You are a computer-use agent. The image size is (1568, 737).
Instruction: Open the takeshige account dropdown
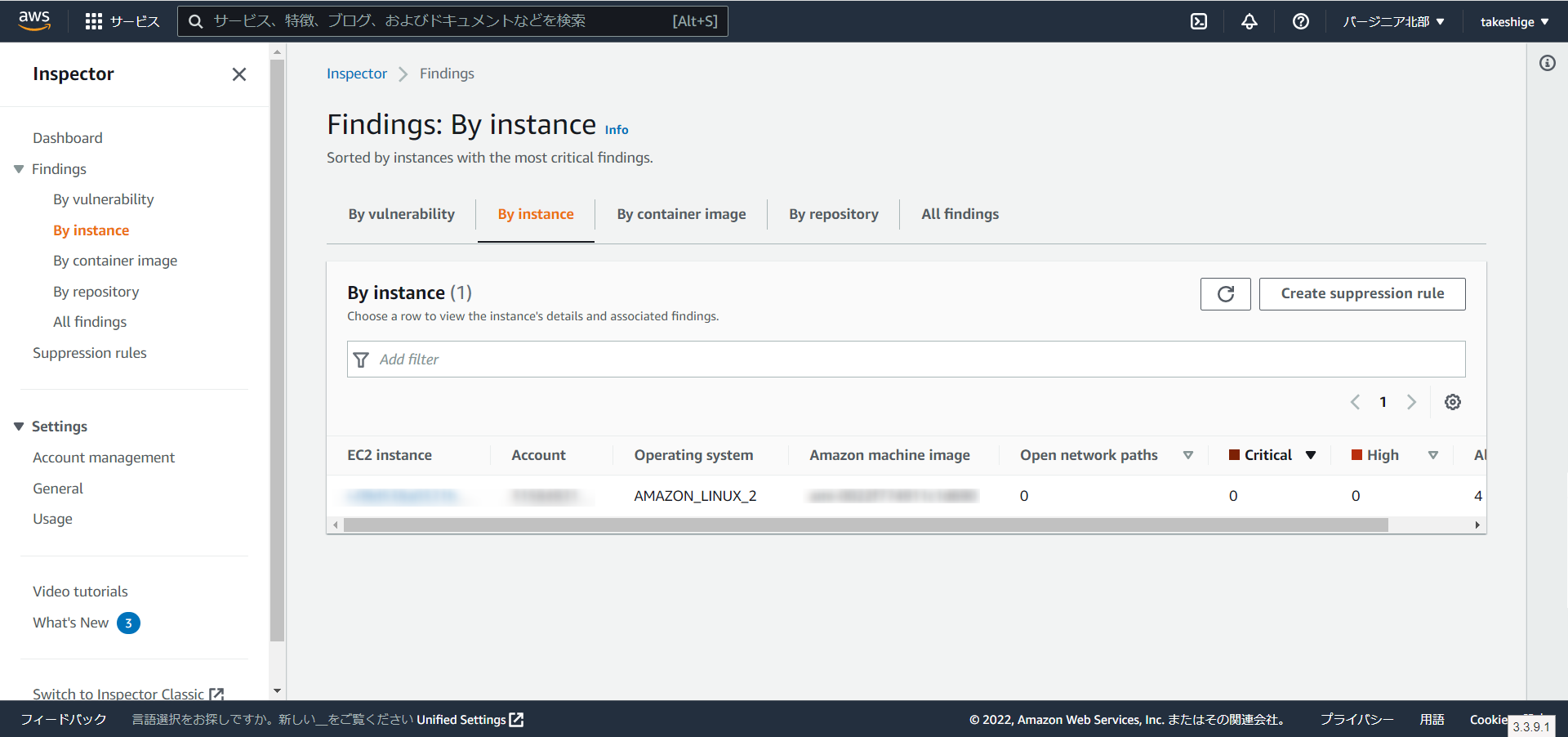[x=1514, y=22]
